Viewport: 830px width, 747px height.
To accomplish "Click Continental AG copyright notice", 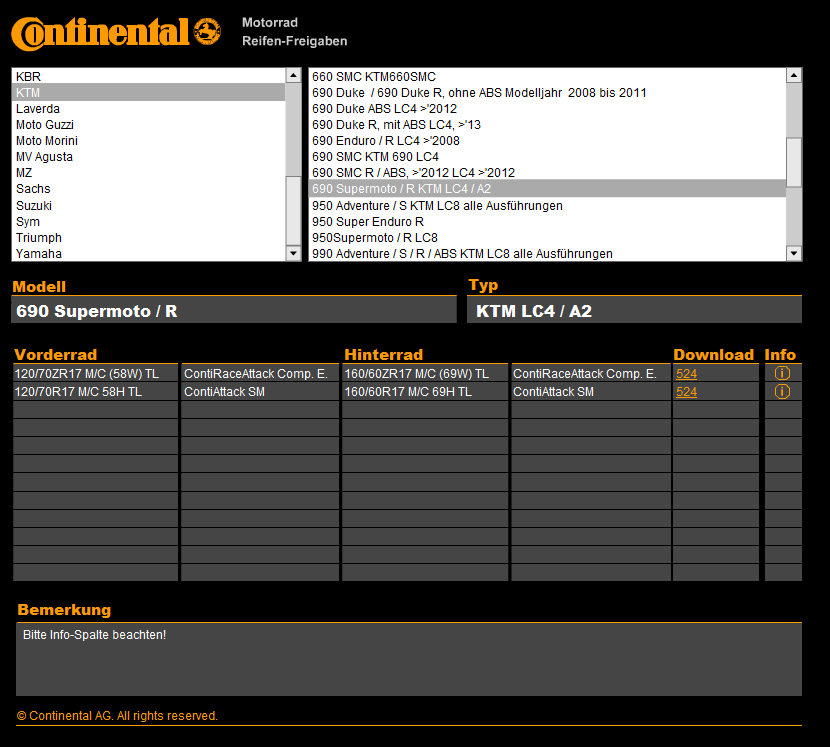I will [117, 715].
